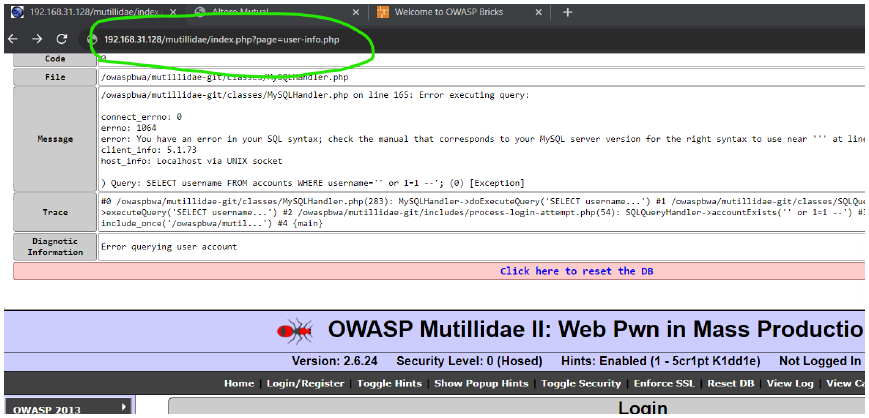Viewport: 869px width, 418px height.
Task: Click the address bar URL
Action: (x=222, y=39)
